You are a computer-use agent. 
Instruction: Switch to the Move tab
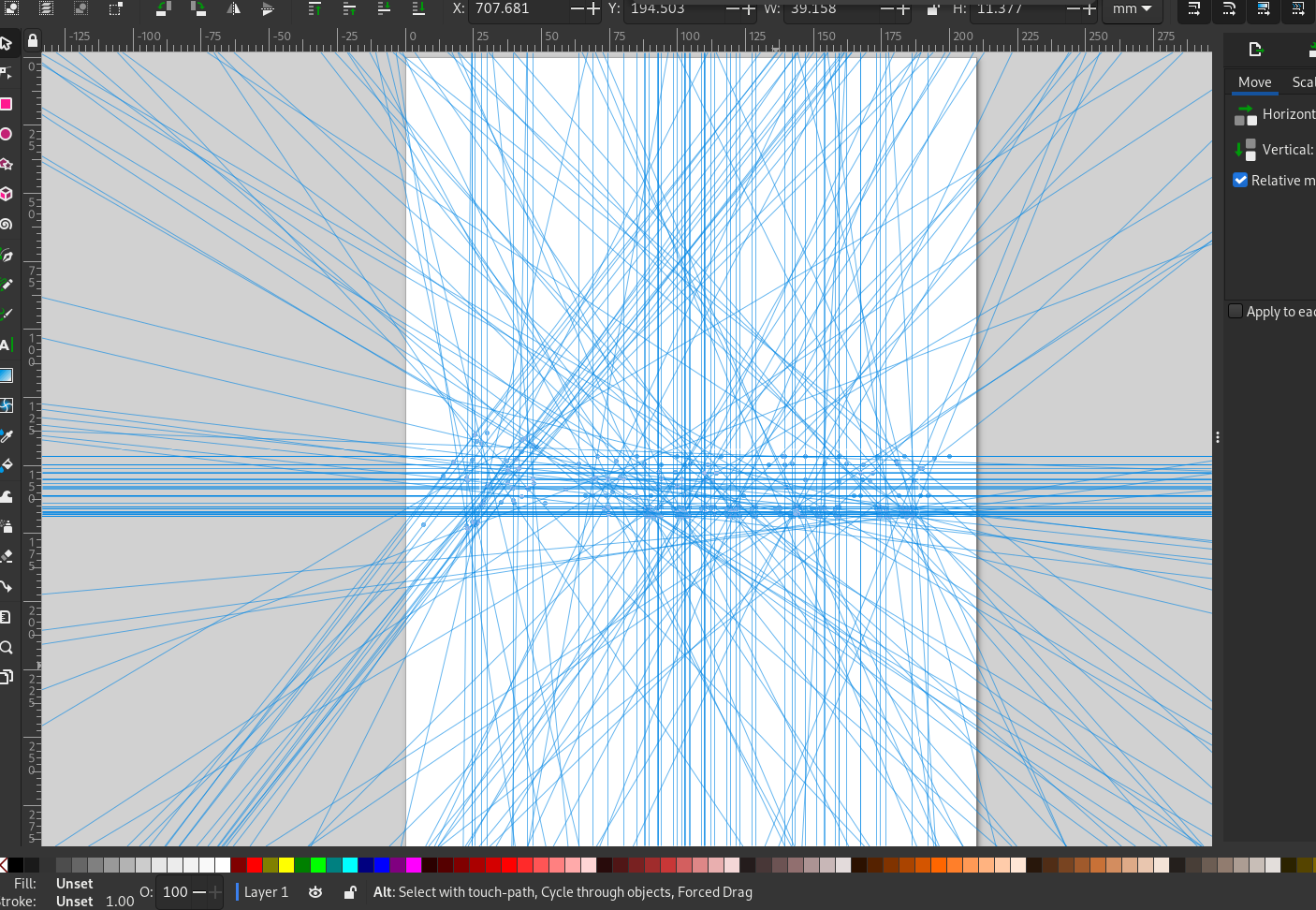click(x=1254, y=82)
